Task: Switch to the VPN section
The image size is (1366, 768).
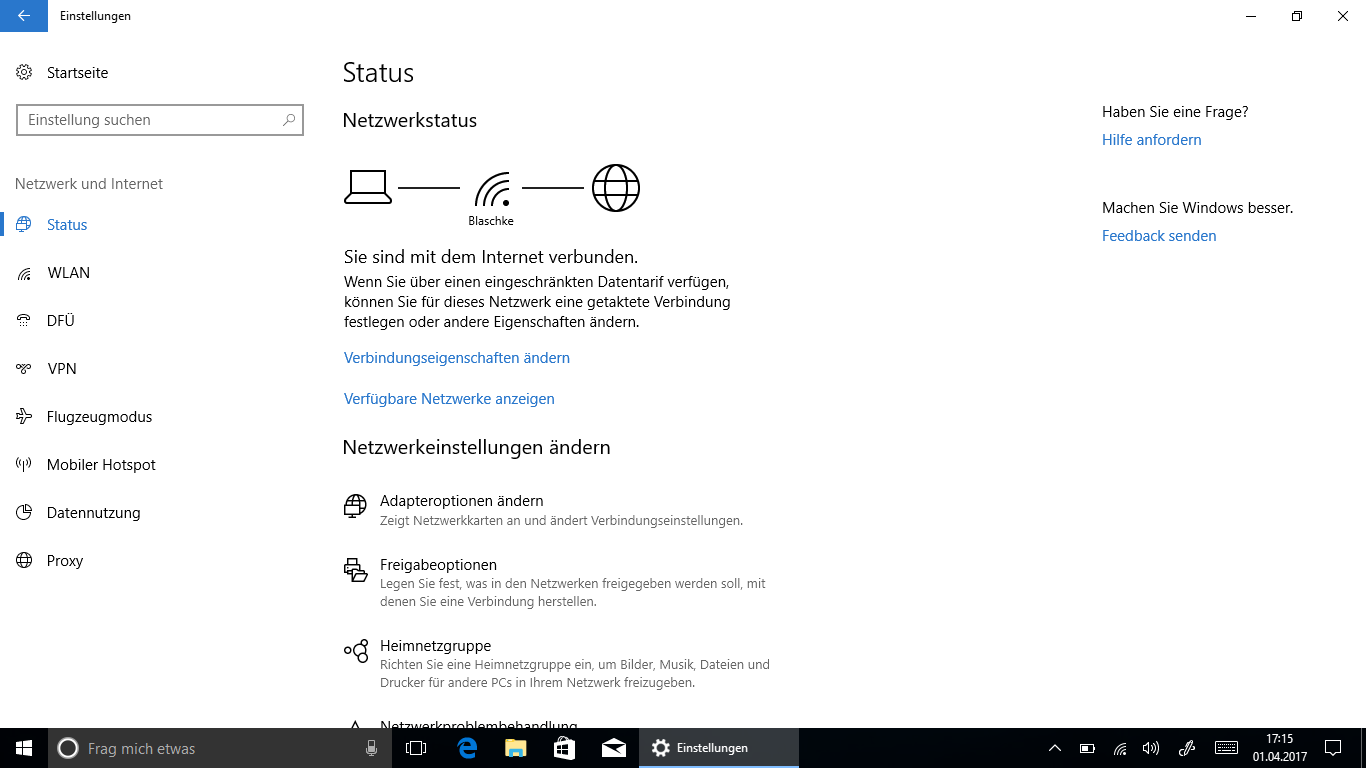Action: point(62,369)
